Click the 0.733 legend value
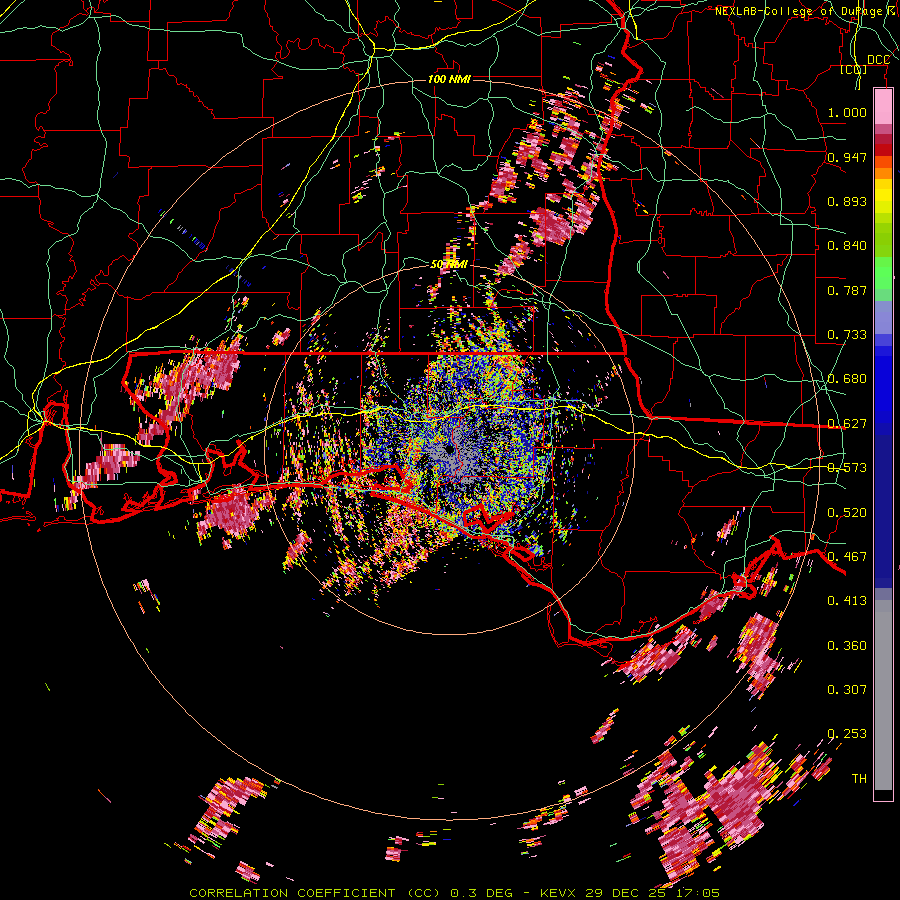This screenshot has height=900, width=900. tap(847, 335)
